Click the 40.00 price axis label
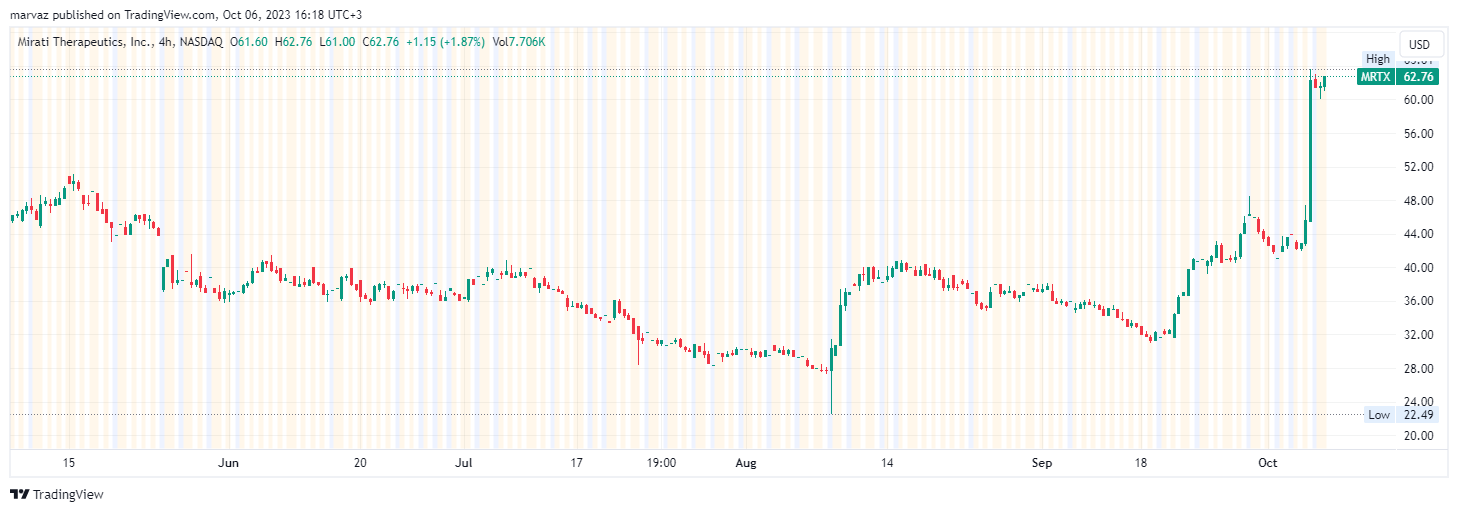 click(1419, 268)
